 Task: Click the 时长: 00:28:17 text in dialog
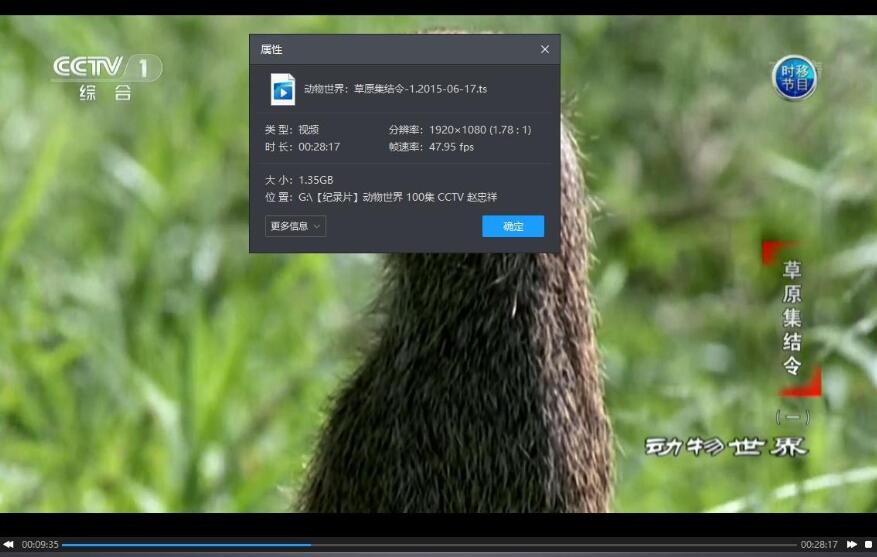[x=302, y=147]
